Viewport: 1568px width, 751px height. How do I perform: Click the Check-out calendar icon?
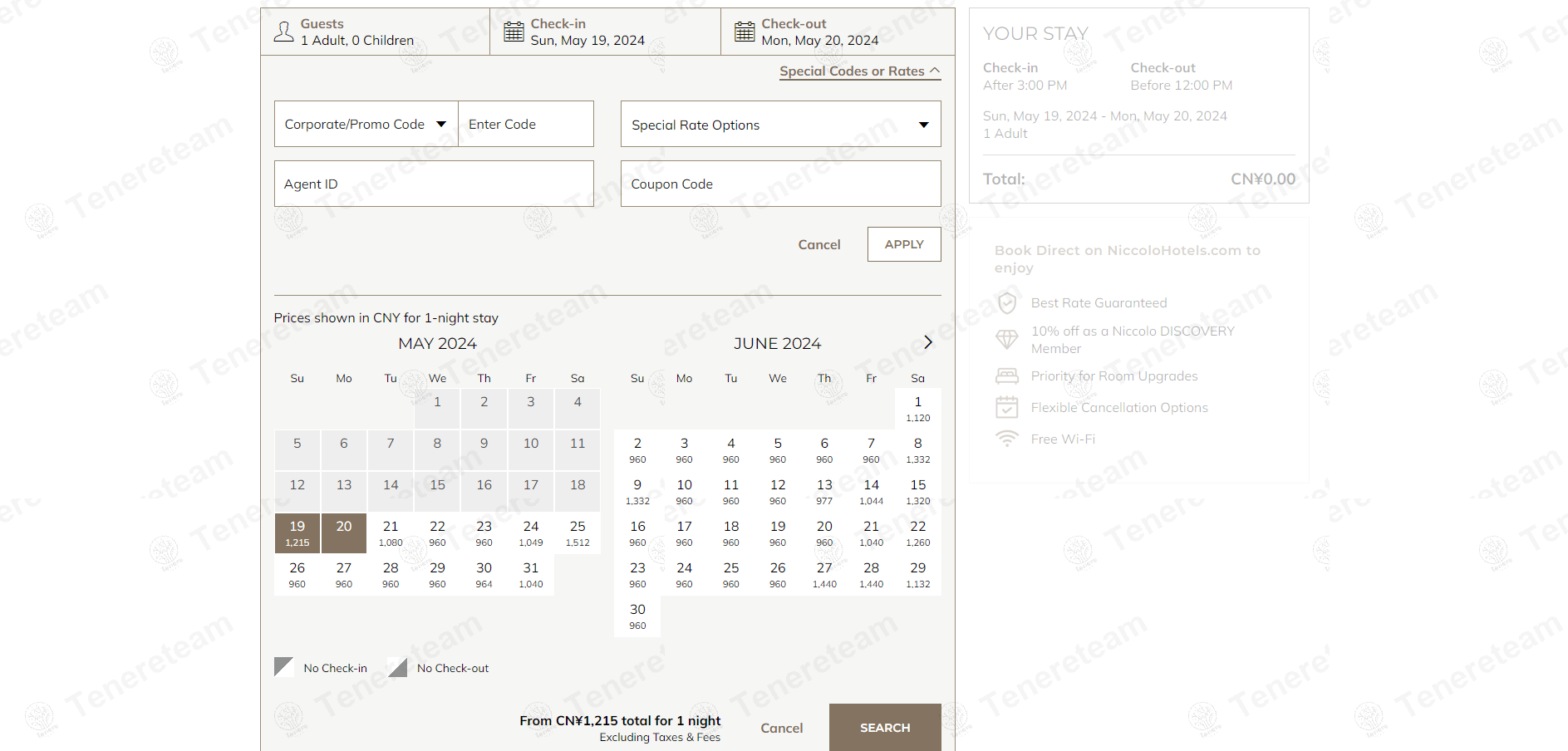point(745,32)
